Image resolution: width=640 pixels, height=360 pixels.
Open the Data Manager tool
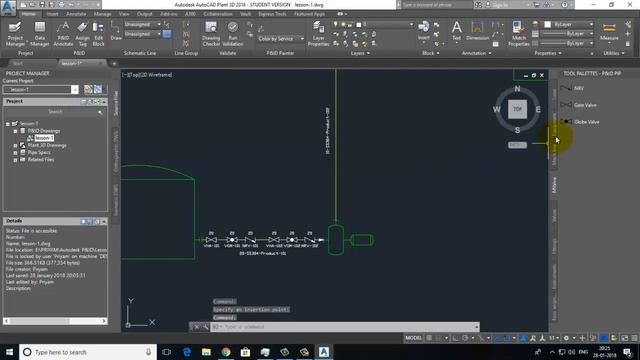coord(40,34)
